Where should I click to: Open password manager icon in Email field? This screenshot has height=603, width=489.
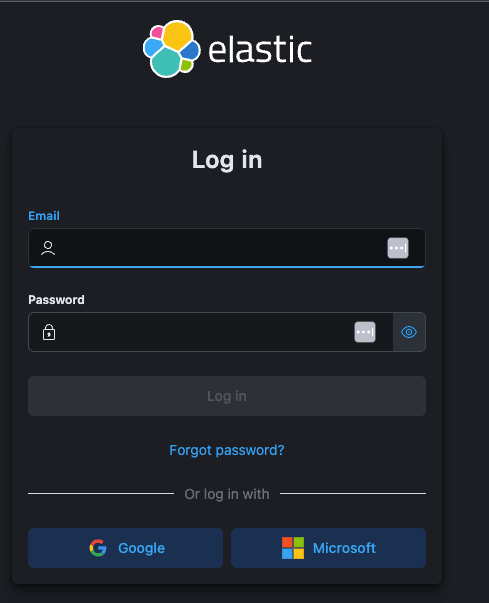398,248
